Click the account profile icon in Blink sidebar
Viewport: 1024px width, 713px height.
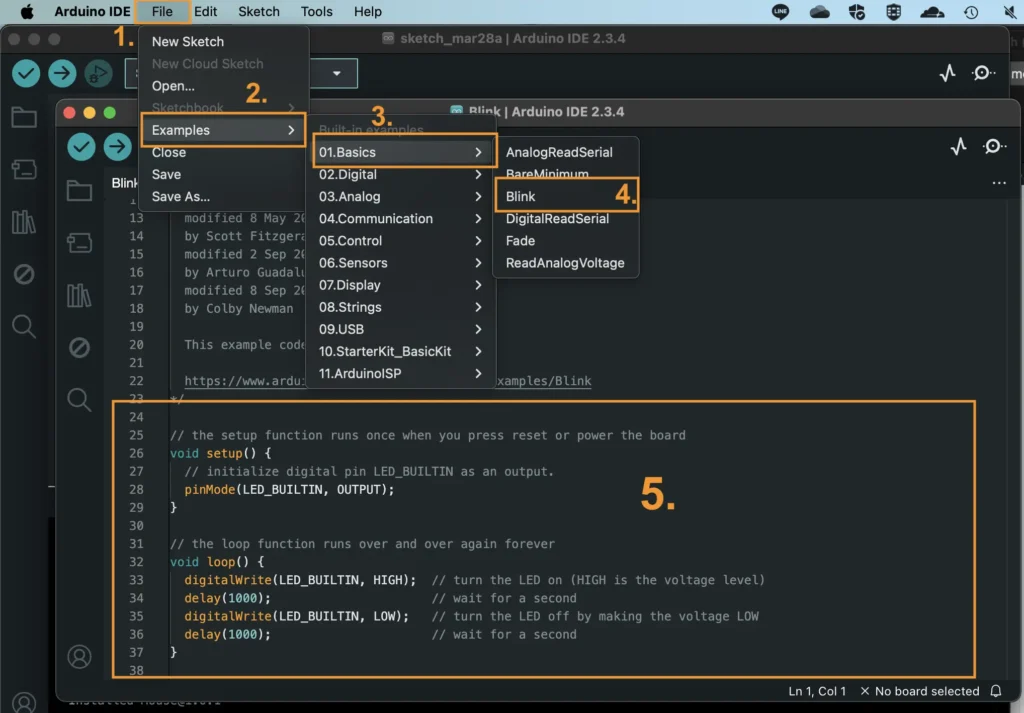79,657
